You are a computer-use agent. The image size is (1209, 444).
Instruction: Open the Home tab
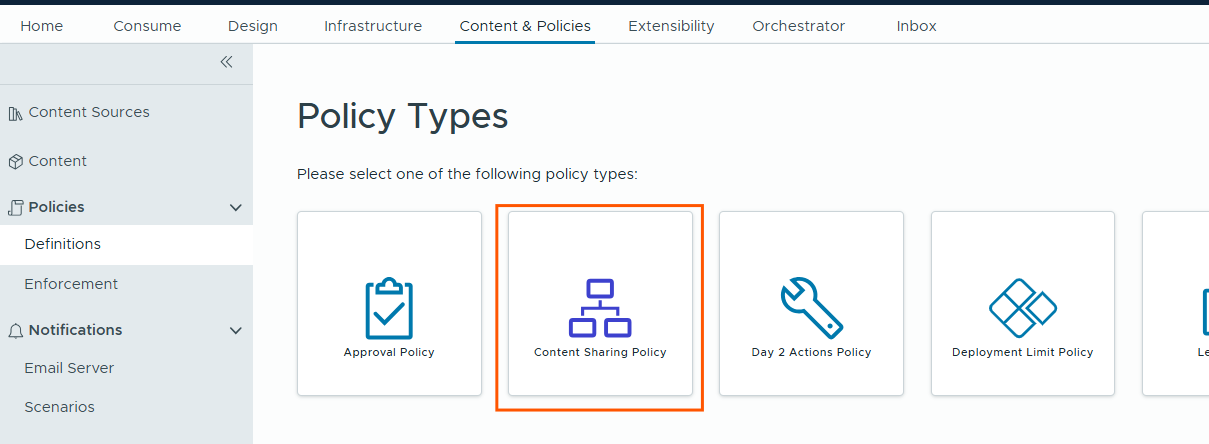point(41,26)
